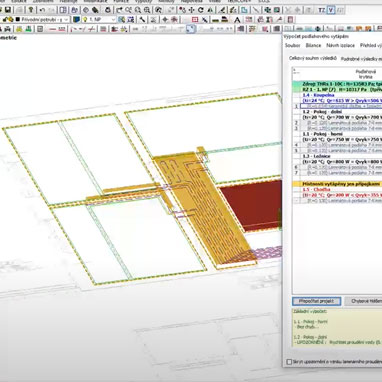382x382 pixels.
Task: Click the Chybové hlášení button
Action: coord(364,301)
